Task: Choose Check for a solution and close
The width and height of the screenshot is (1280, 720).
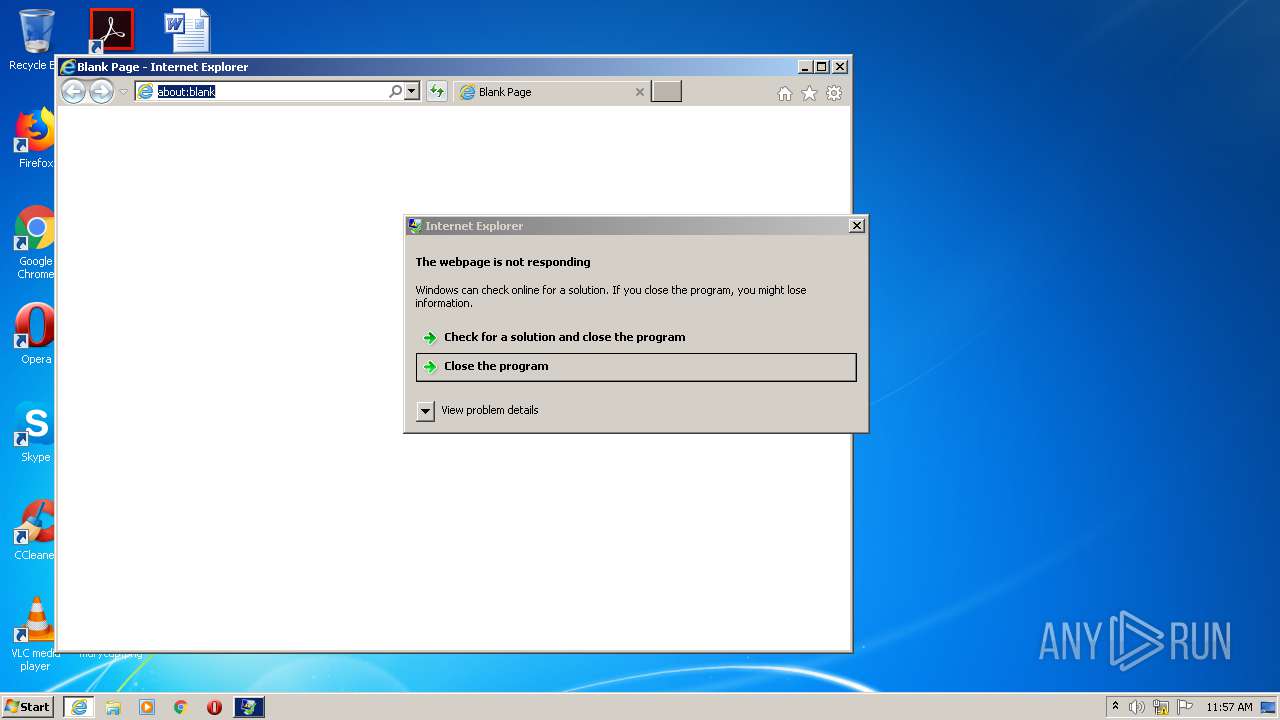Action: pos(636,338)
